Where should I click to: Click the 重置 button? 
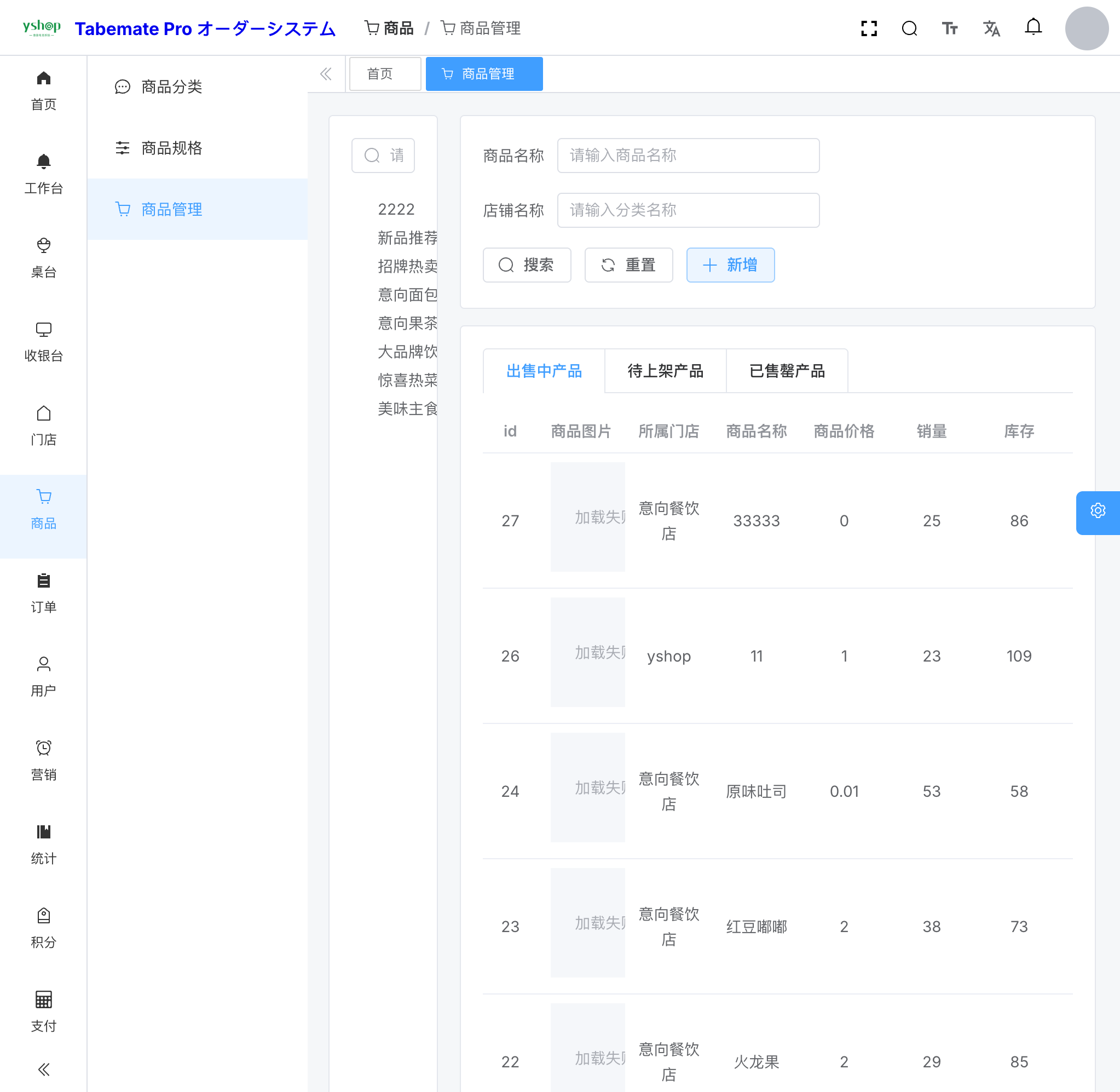tap(628, 265)
